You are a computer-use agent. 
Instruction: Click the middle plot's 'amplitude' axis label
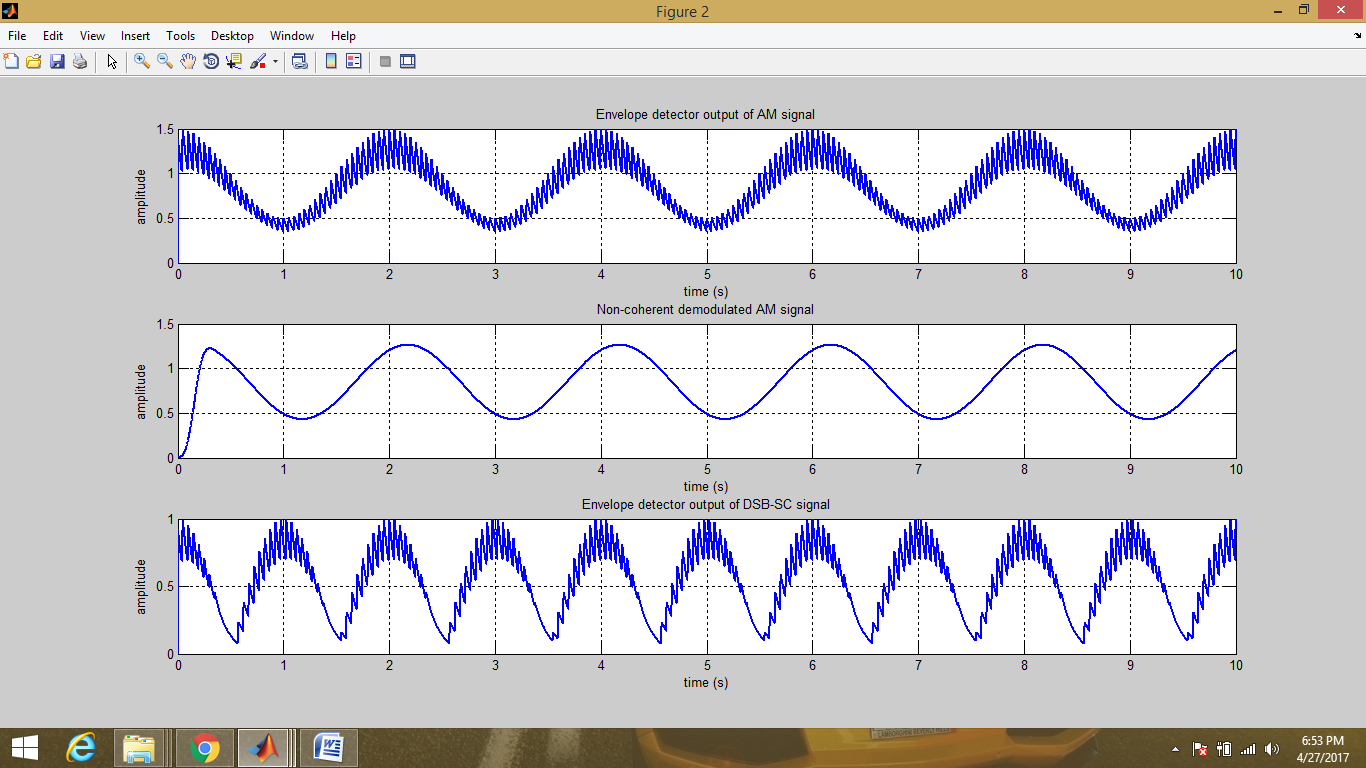[141, 392]
